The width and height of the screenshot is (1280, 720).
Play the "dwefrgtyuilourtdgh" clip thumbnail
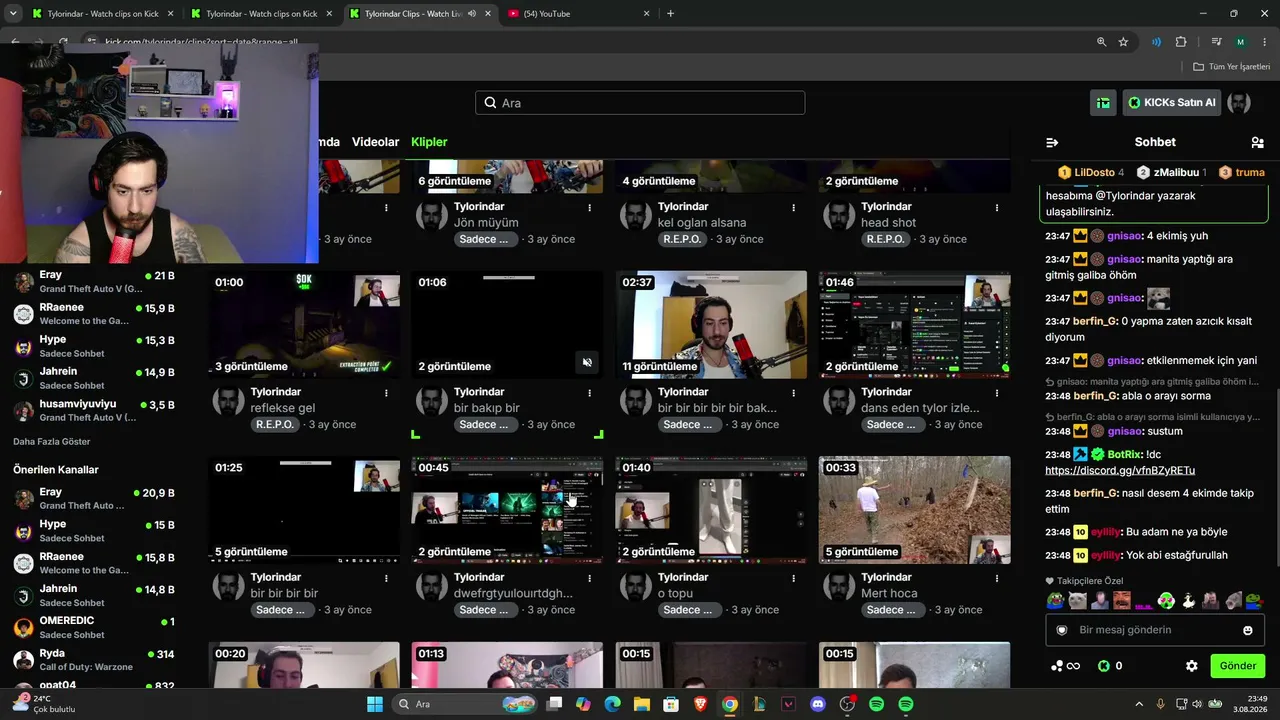click(x=507, y=510)
